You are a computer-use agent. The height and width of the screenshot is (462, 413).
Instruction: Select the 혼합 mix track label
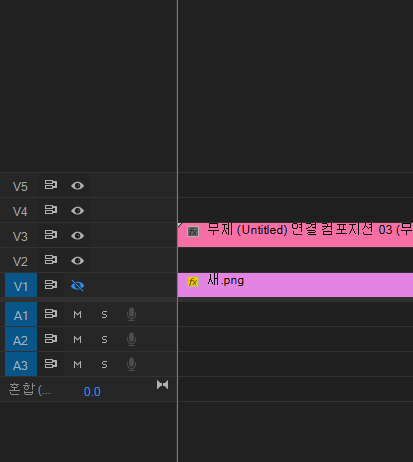[x=30, y=389]
